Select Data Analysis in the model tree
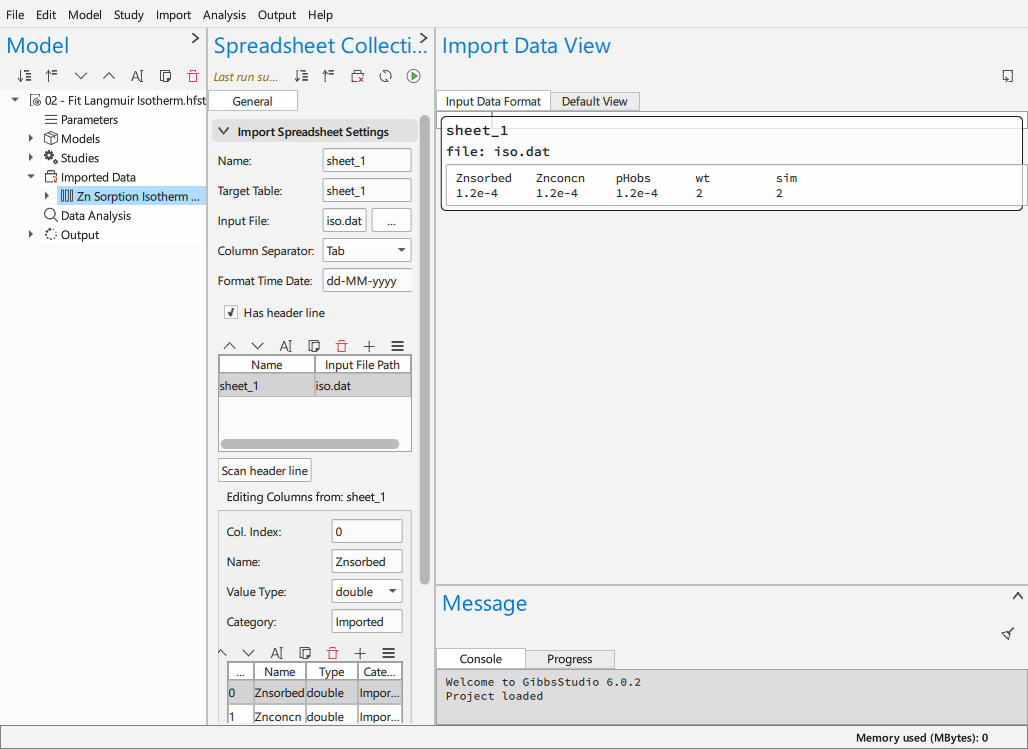1028x749 pixels. [x=96, y=215]
